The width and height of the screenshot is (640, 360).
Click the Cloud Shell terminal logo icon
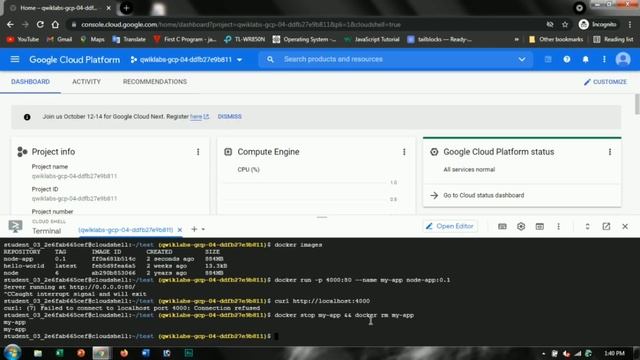tap(15, 227)
